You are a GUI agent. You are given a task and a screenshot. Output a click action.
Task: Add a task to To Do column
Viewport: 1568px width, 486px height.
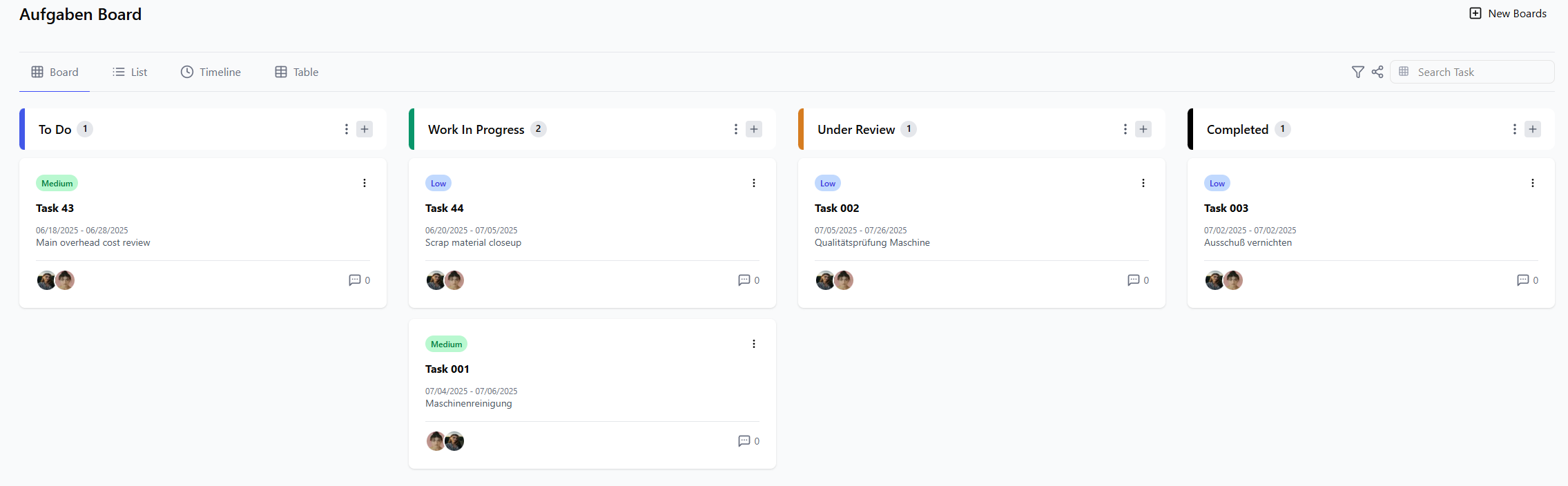pyautogui.click(x=365, y=129)
